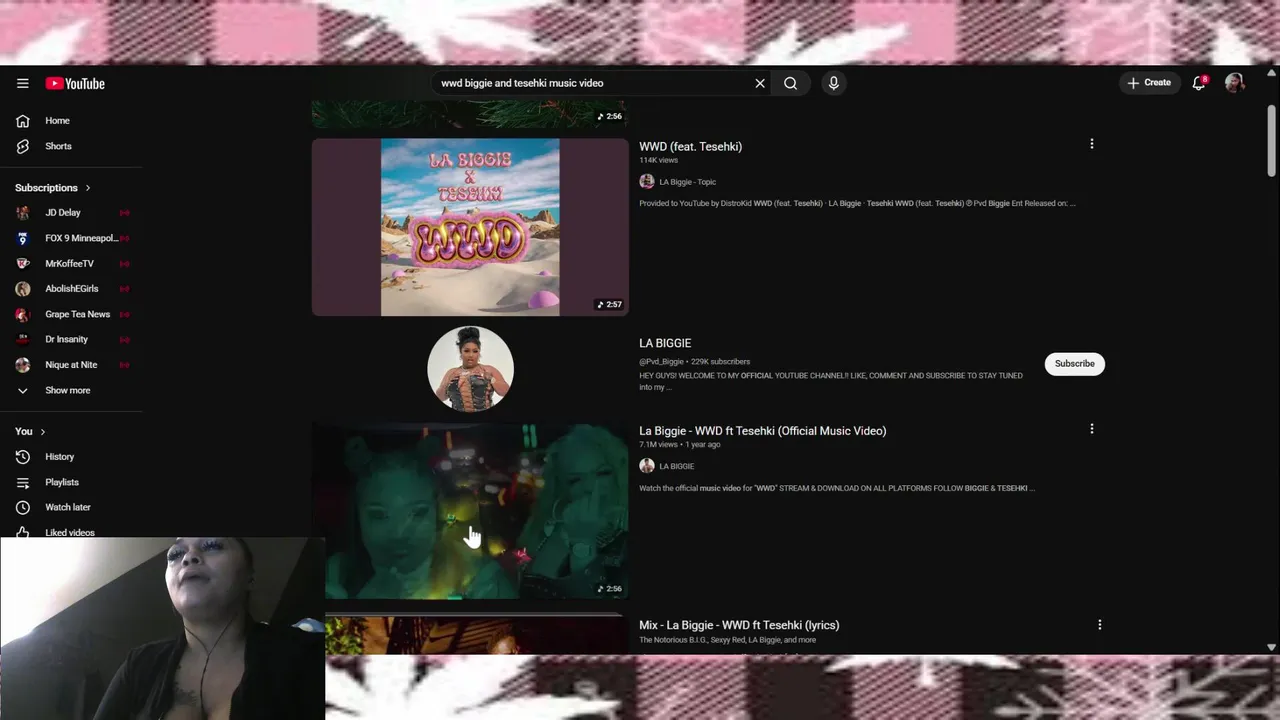This screenshot has height=720, width=1280.
Task: Click the YouTube logo
Action: 75,83
